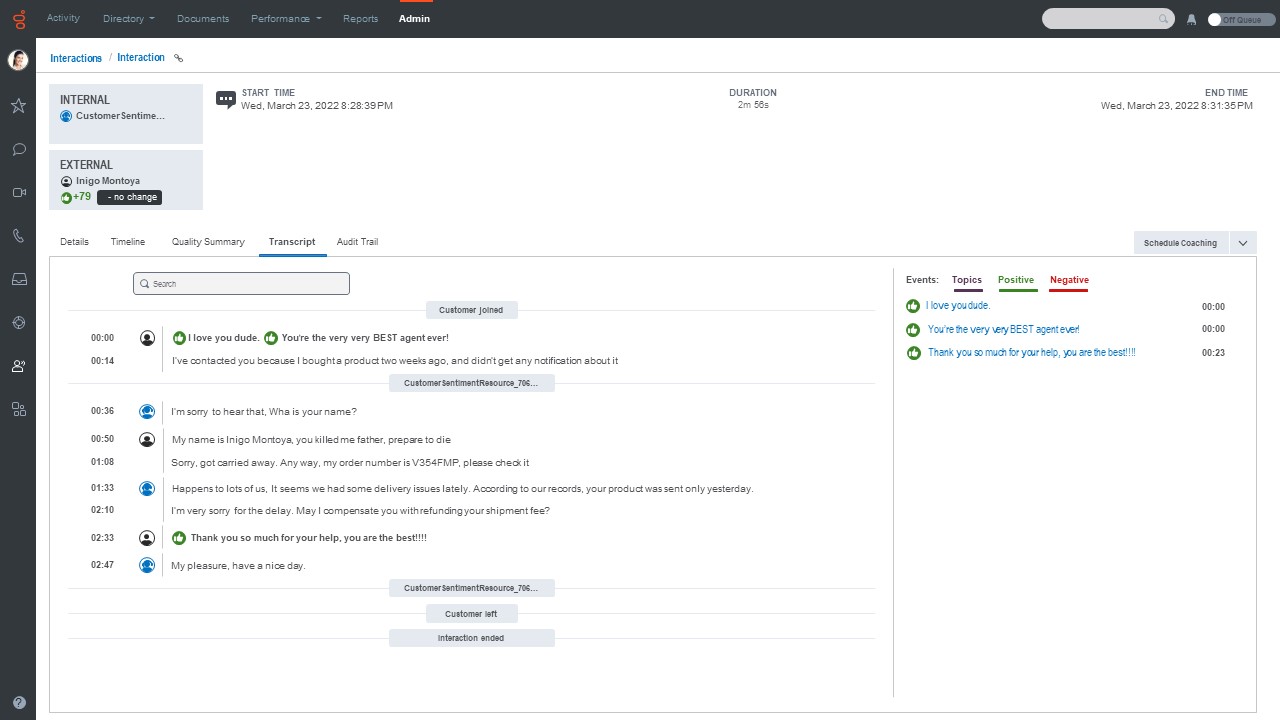Click the transcript Search field
The image size is (1280, 720).
point(241,284)
